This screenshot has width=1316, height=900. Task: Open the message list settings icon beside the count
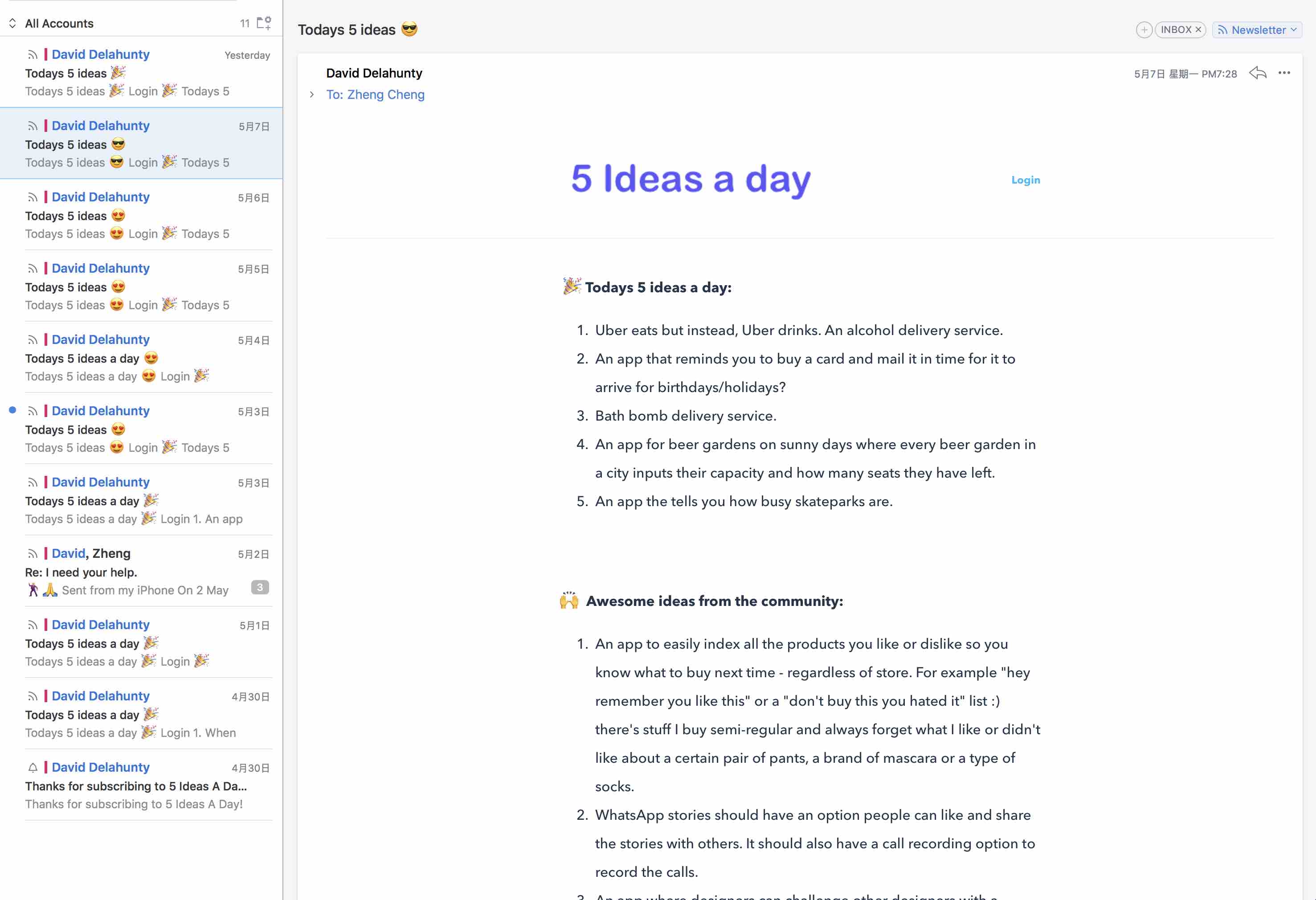click(x=263, y=22)
